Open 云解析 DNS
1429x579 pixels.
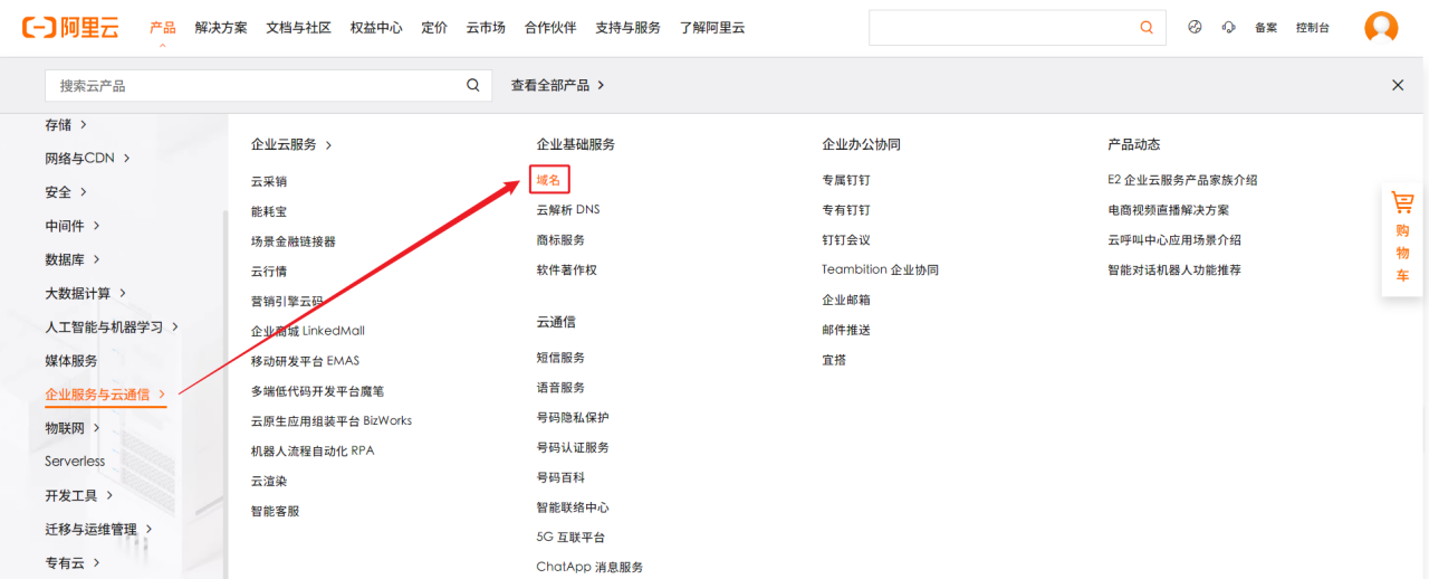tap(568, 210)
